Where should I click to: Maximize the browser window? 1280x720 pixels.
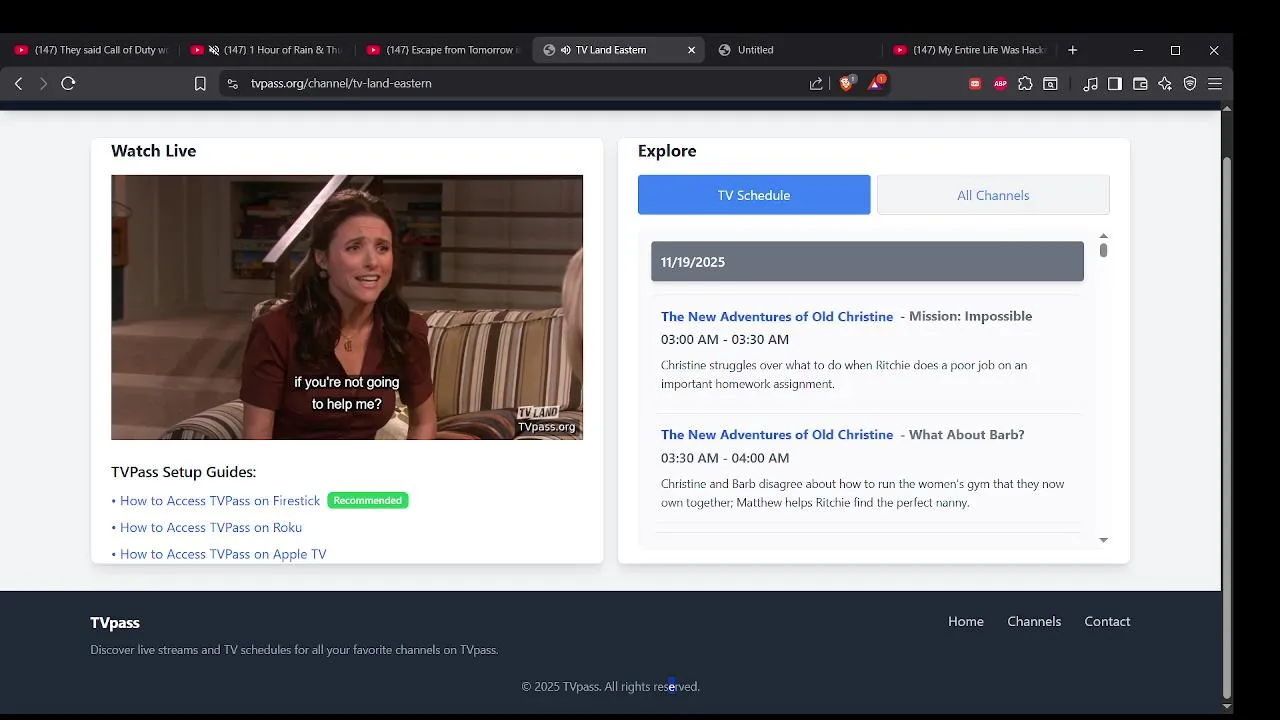pos(1175,50)
